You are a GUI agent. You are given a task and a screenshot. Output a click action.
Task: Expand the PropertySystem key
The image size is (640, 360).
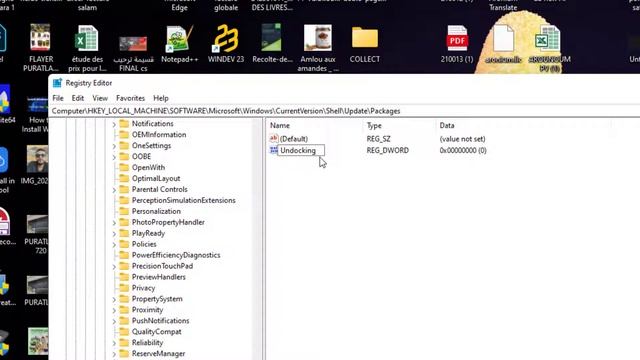click(x=114, y=299)
